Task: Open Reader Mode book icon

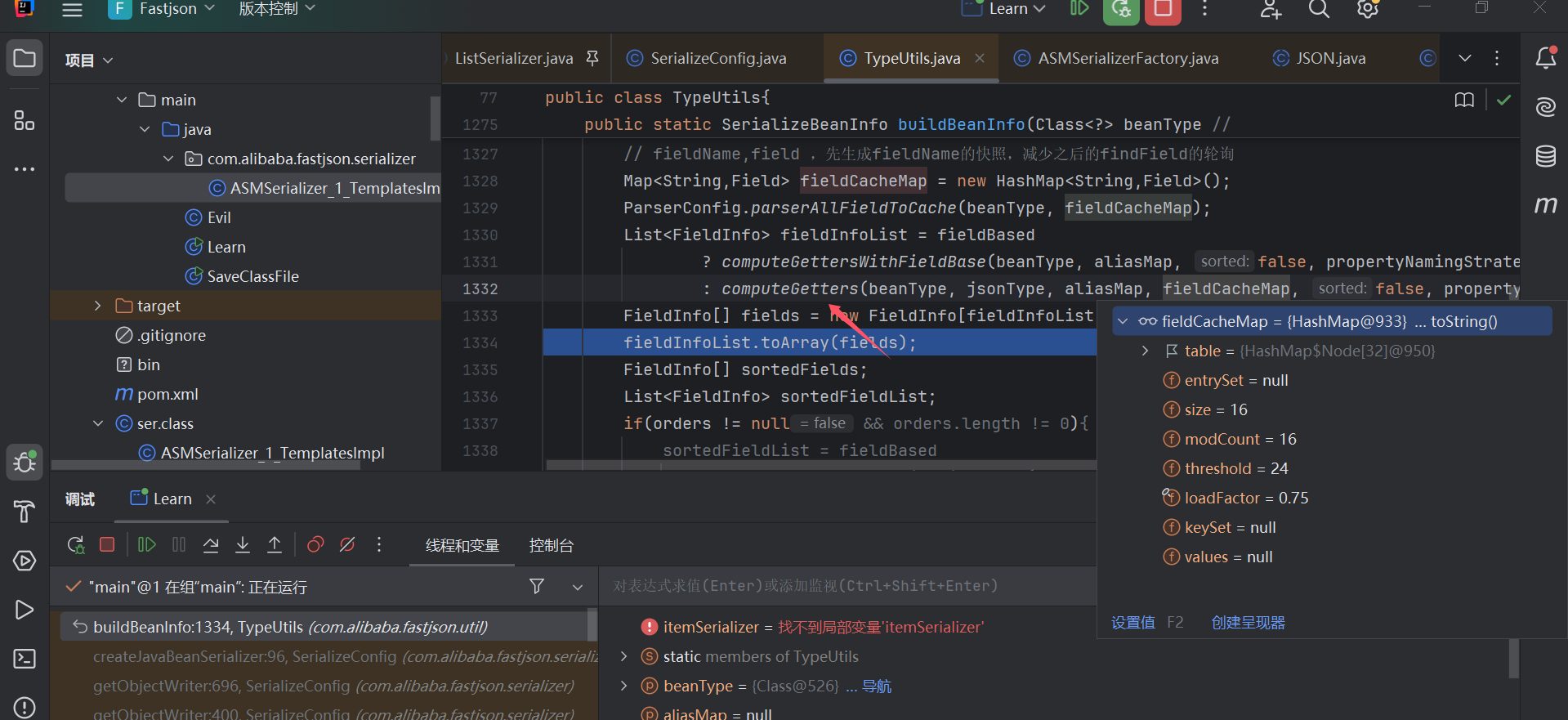Action: tap(1464, 100)
